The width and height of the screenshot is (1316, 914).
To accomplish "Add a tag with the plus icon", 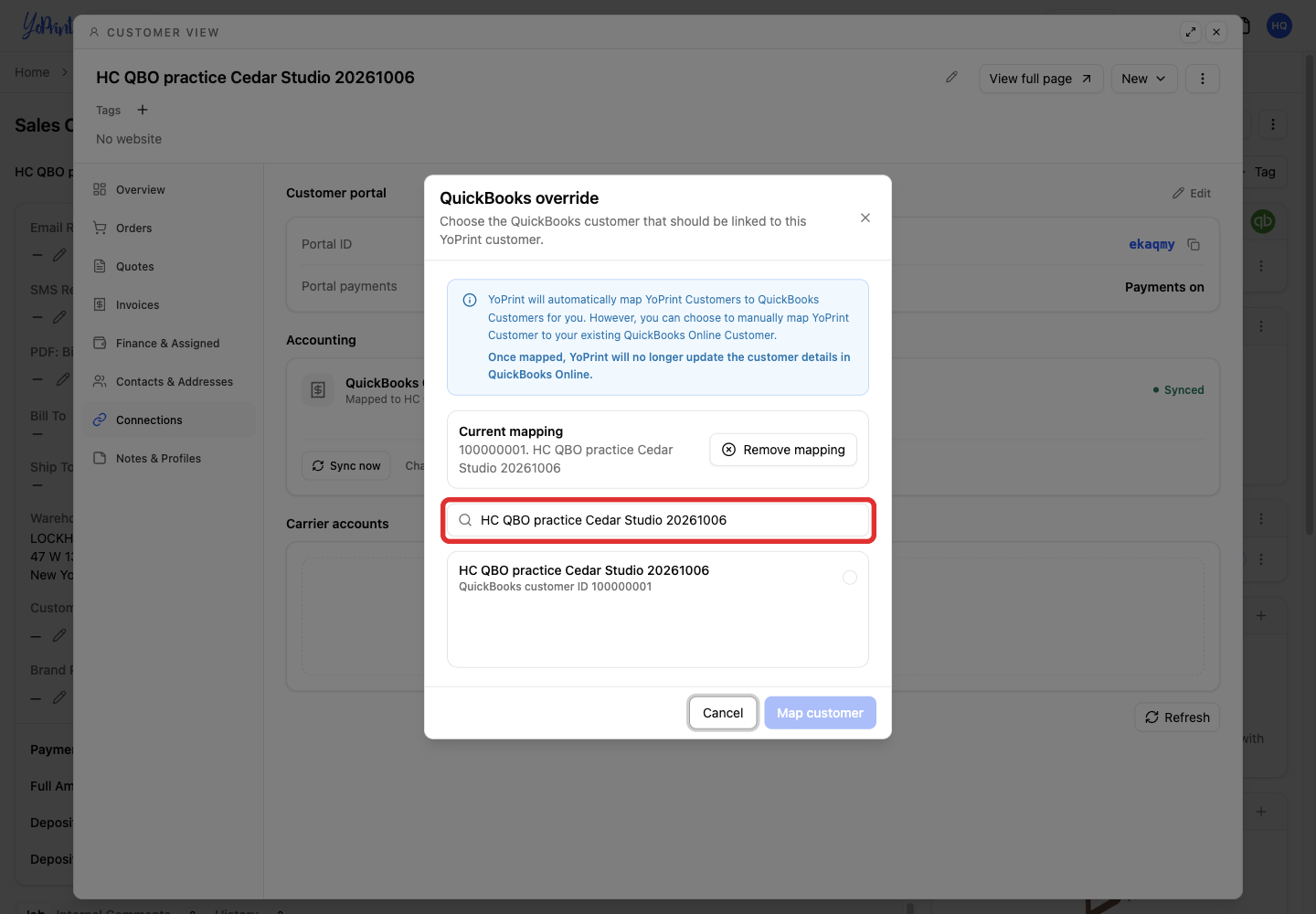I will point(143,110).
